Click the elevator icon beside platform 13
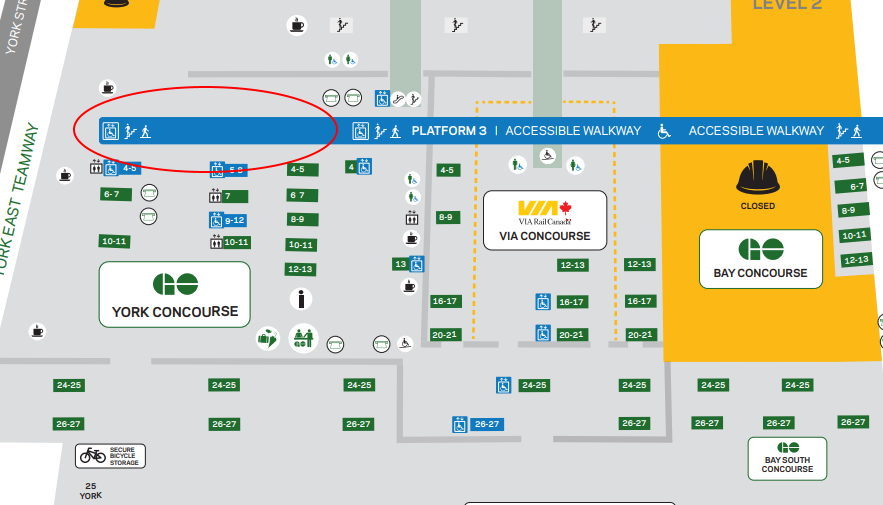Screen dimensions: 883x505 click(x=417, y=264)
